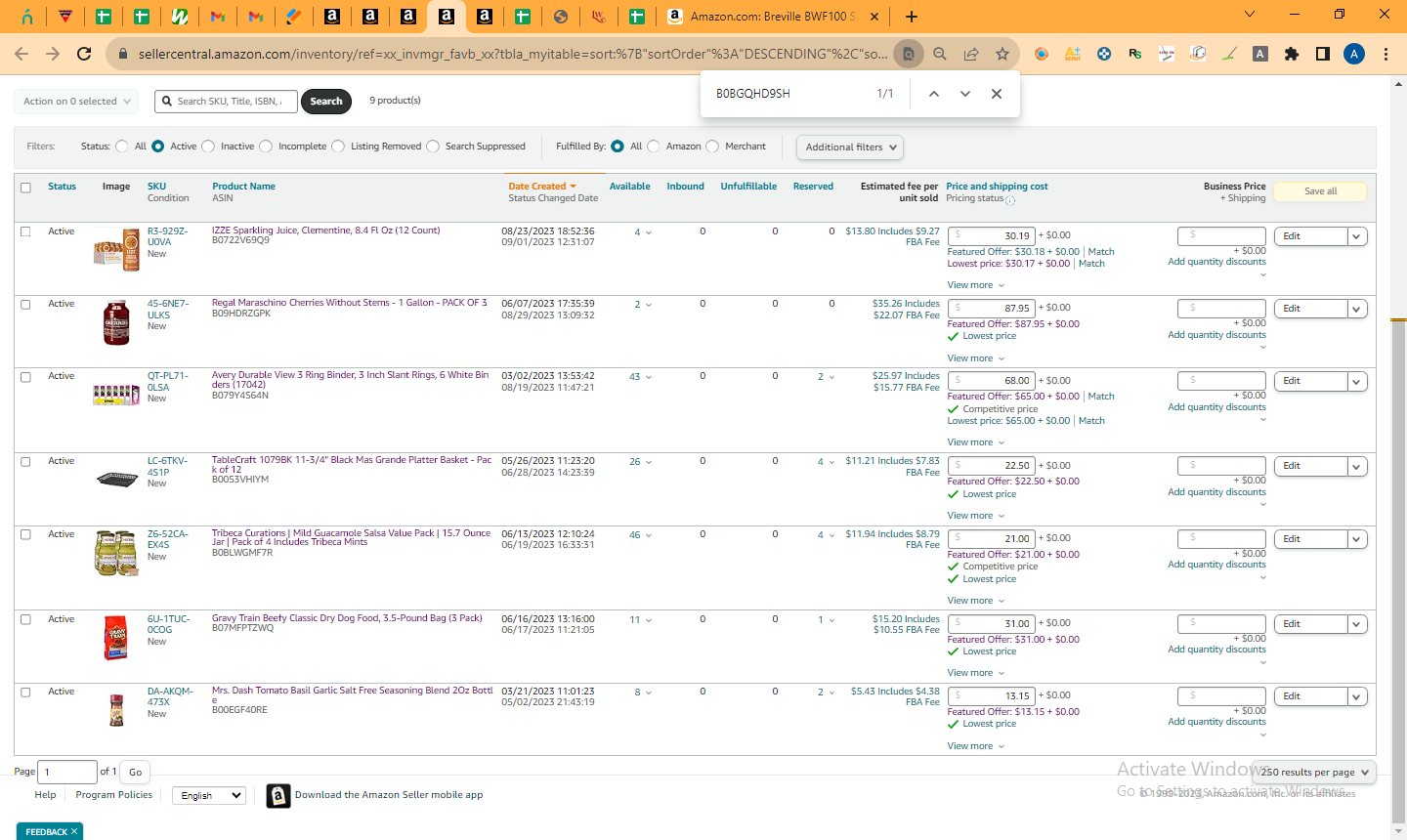The width and height of the screenshot is (1407, 840).
Task: Select the Incomplete status filter
Action: coord(266,147)
